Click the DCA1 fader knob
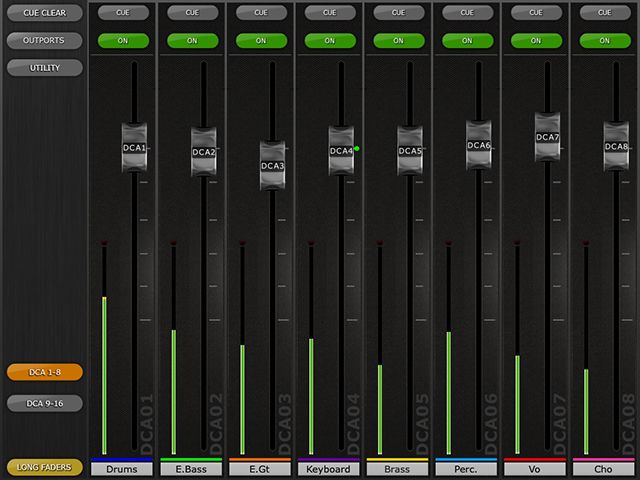 [135, 148]
